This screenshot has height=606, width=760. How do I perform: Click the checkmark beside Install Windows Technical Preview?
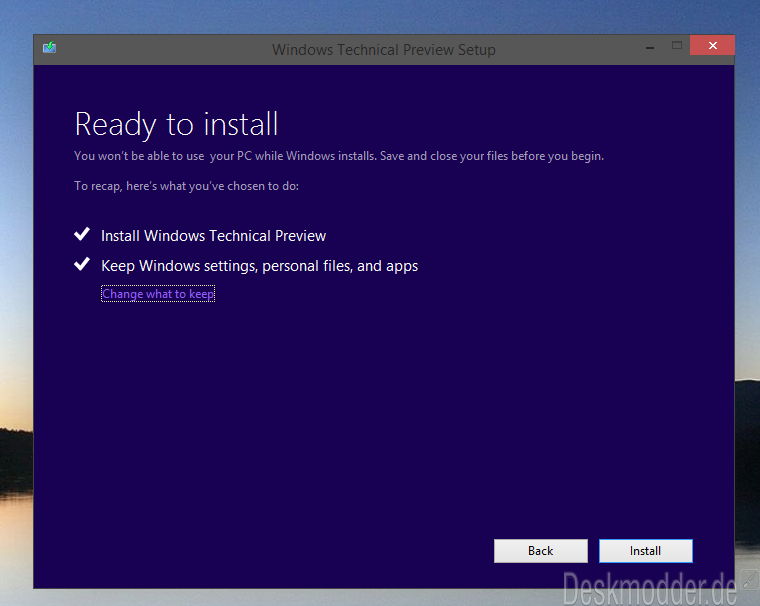pyautogui.click(x=82, y=235)
